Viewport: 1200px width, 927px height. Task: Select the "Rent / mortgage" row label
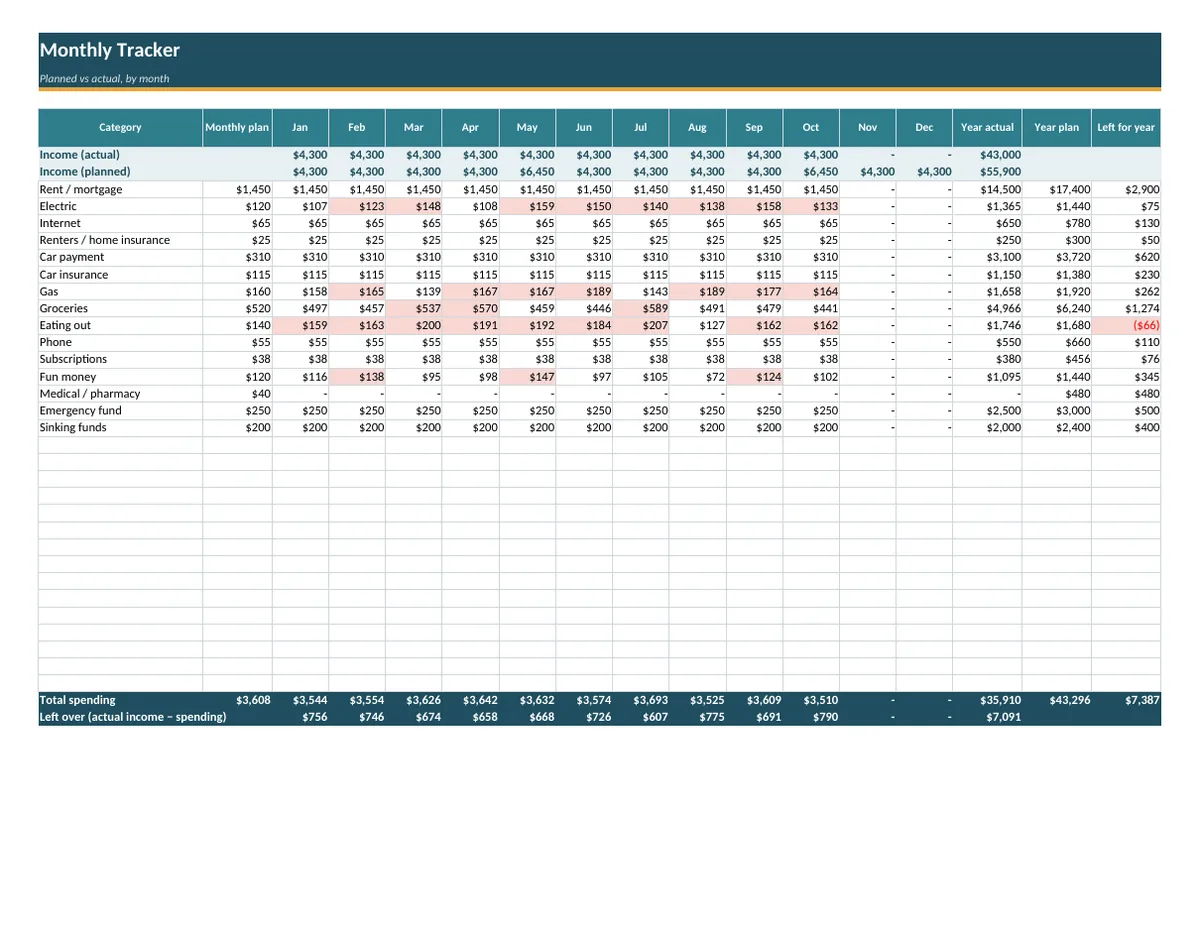tap(81, 189)
